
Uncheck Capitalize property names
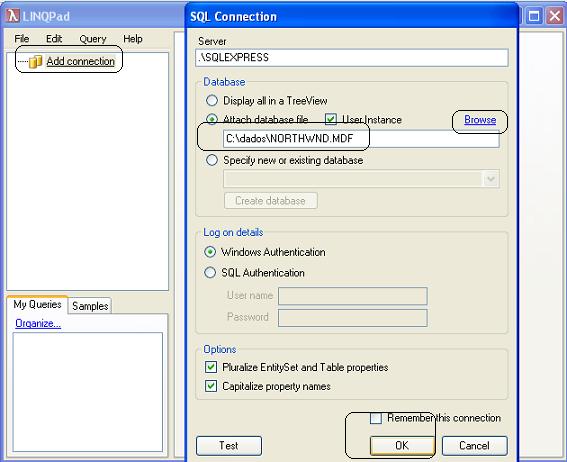[x=211, y=386]
